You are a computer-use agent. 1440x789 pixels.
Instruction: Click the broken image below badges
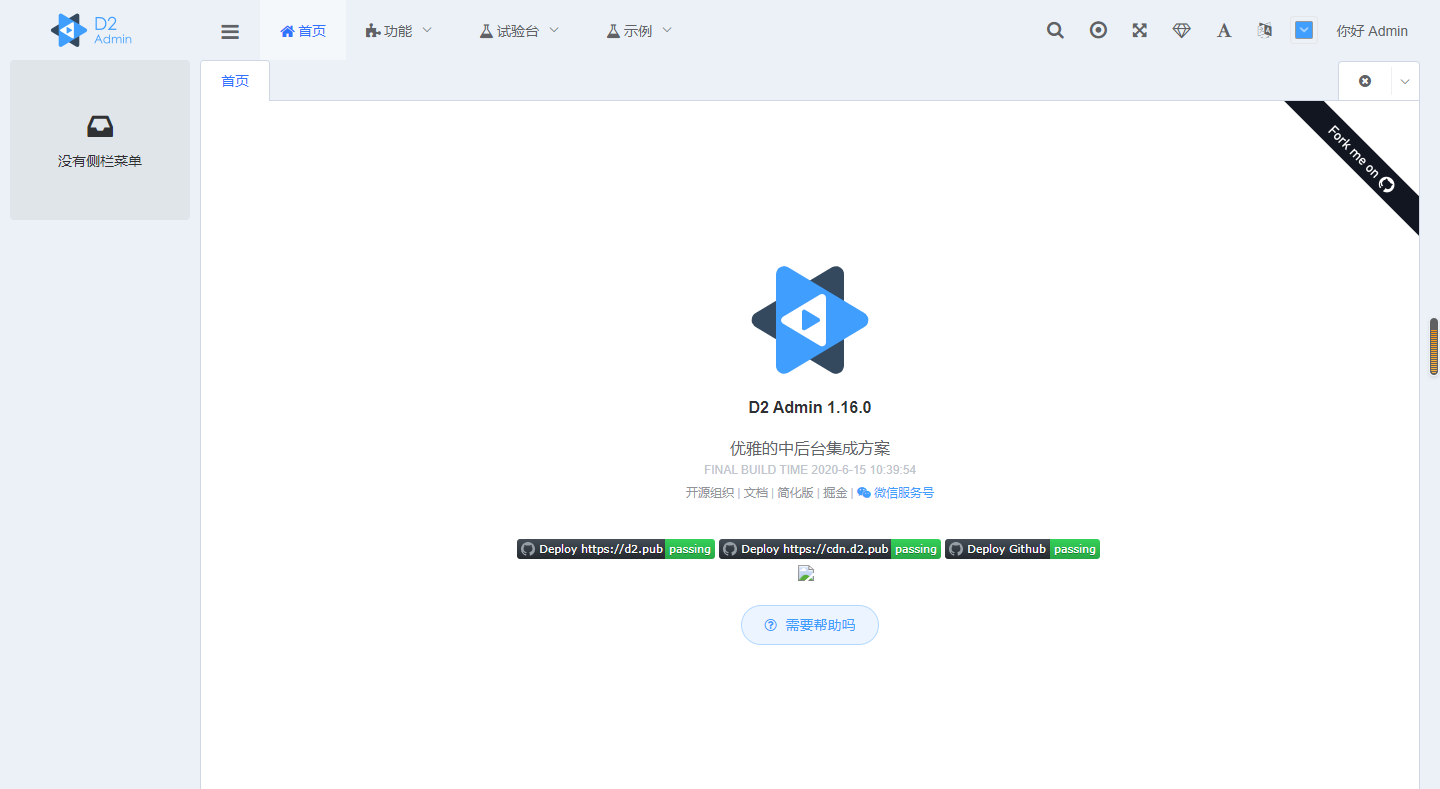tap(806, 573)
